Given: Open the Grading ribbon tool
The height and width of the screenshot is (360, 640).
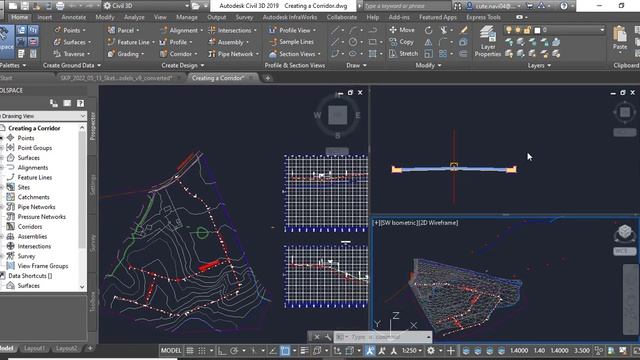Looking at the screenshot, I should pos(125,54).
